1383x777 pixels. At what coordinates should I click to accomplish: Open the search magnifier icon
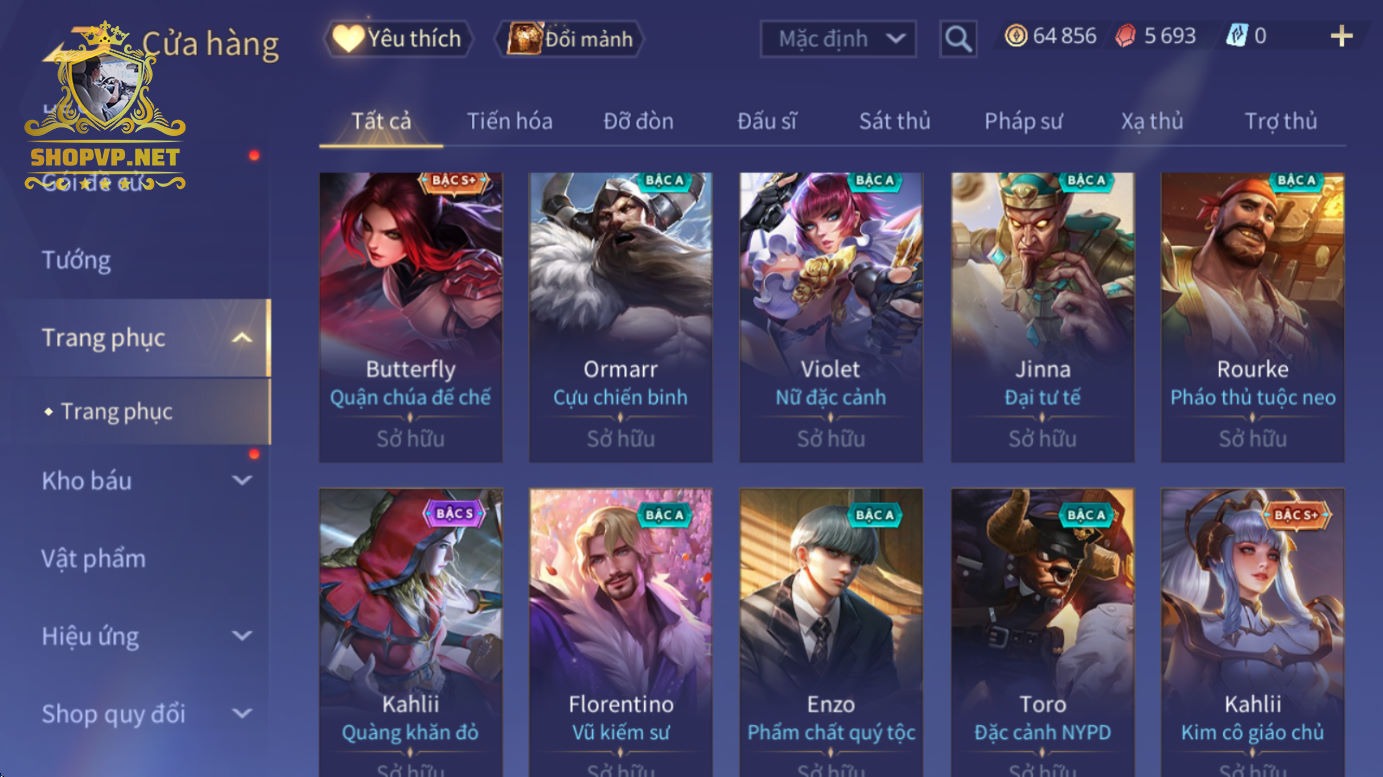pos(958,39)
